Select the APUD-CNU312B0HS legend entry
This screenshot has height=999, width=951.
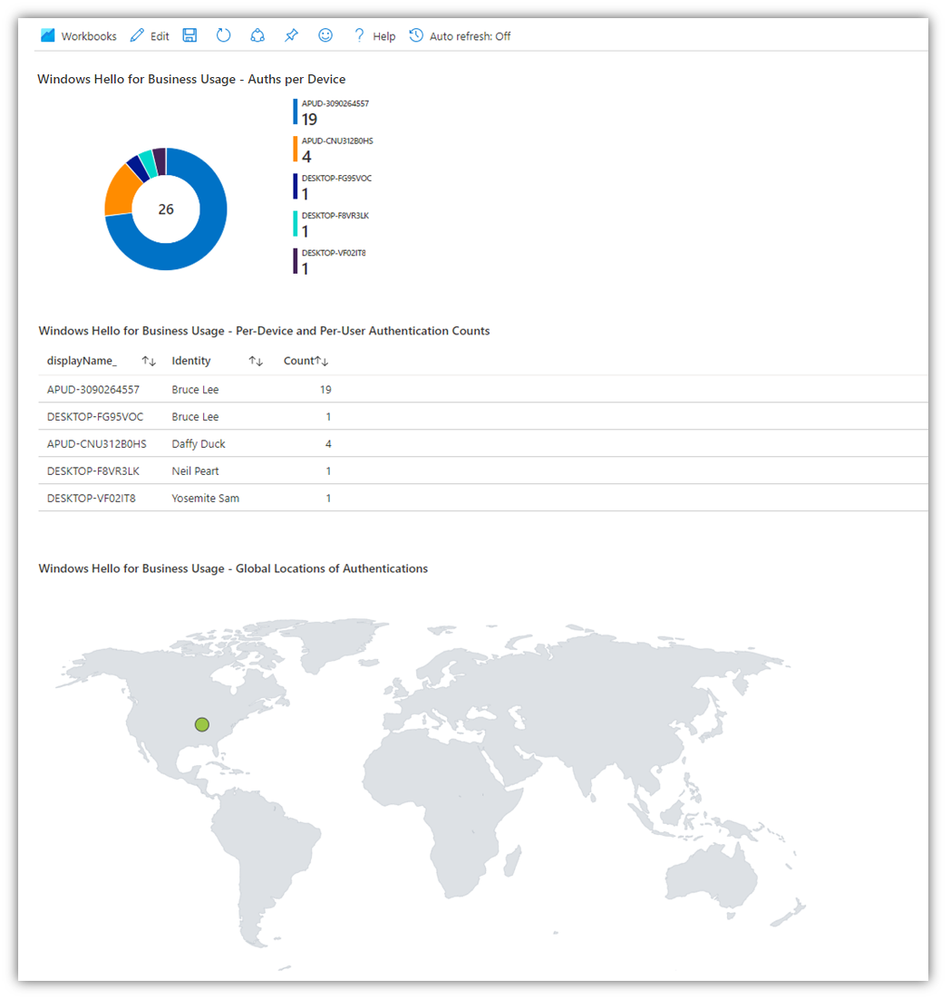coord(333,149)
